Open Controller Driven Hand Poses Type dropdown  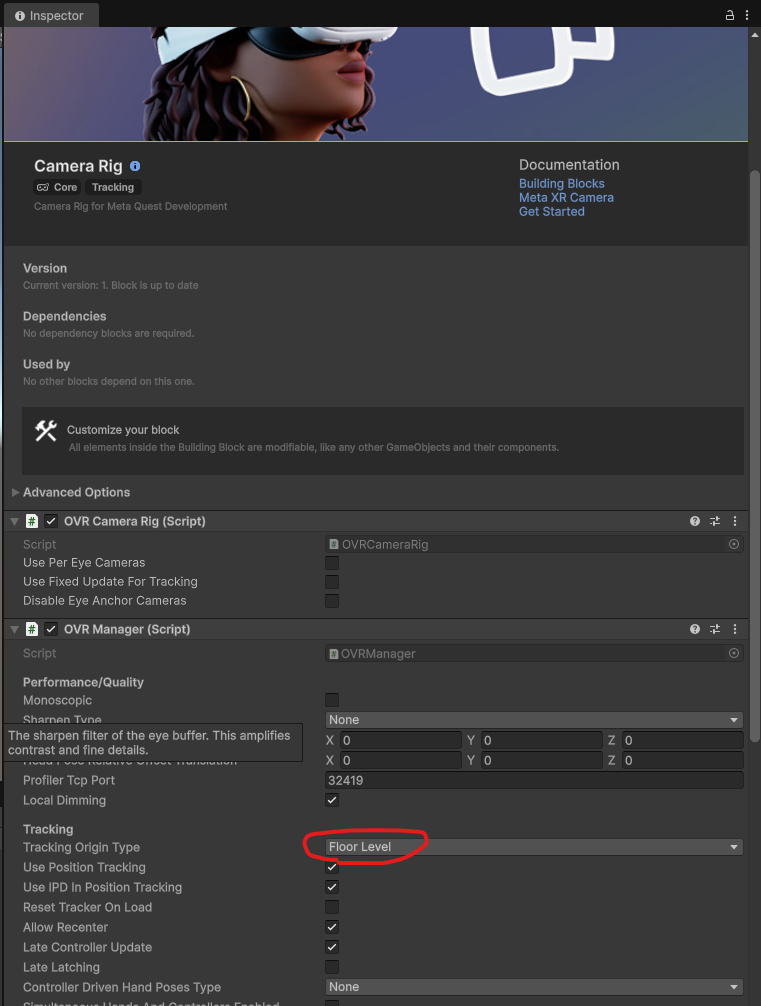pyautogui.click(x=534, y=987)
